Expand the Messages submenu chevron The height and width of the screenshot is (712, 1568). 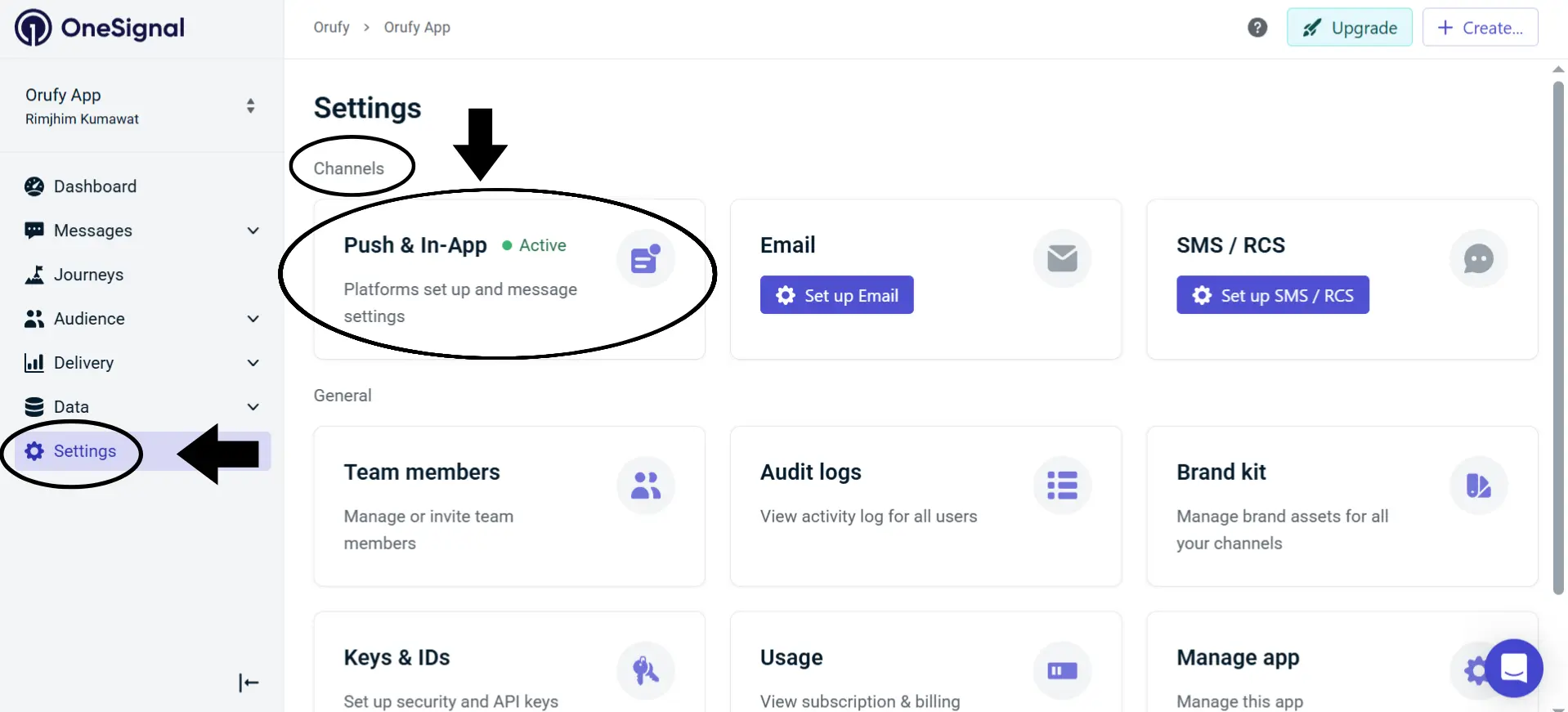[253, 231]
